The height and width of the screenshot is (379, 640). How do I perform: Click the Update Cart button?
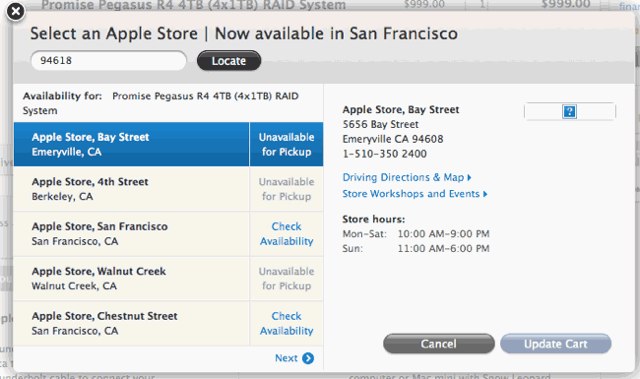tap(556, 344)
